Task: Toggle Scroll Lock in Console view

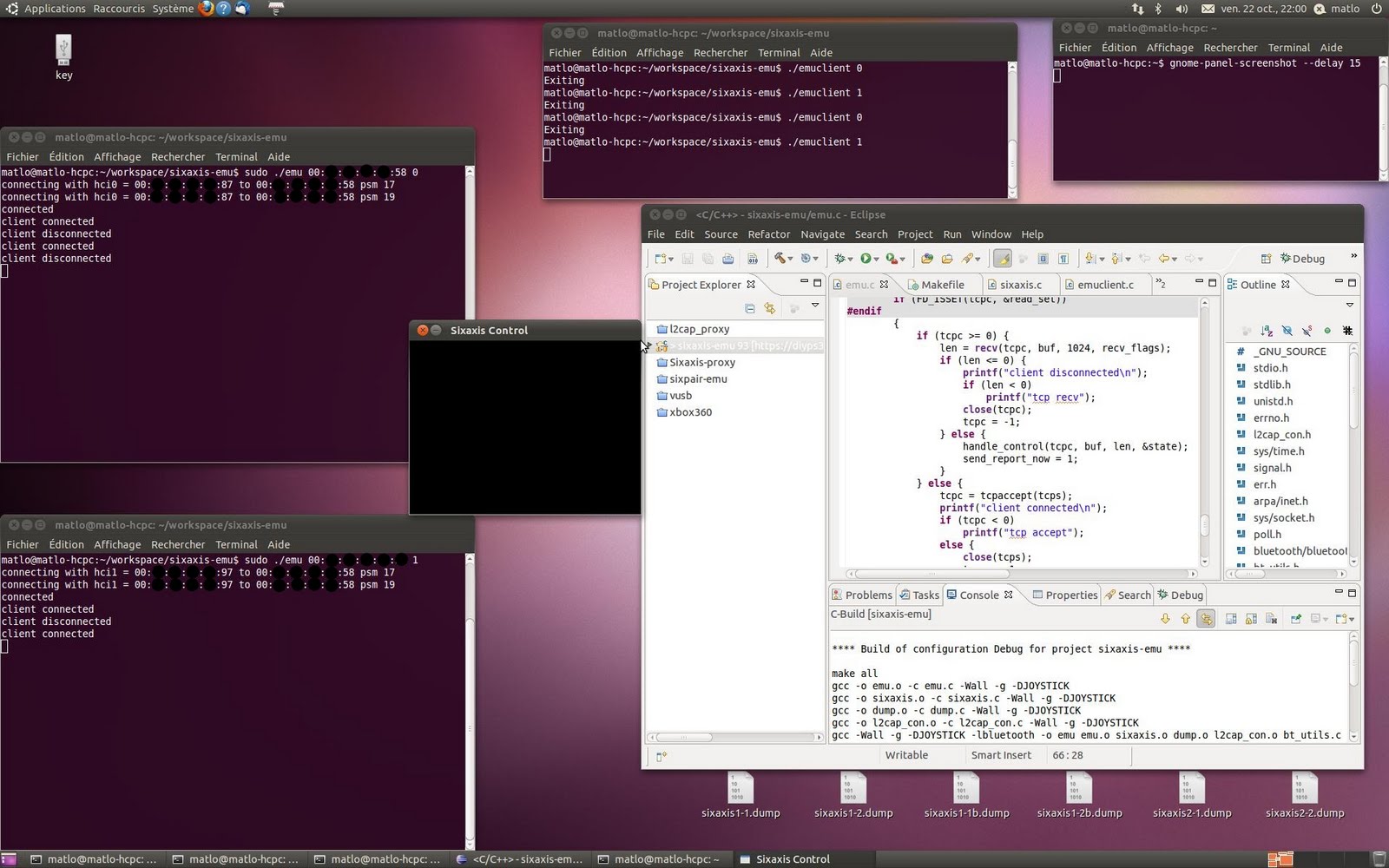Action: click(1251, 619)
